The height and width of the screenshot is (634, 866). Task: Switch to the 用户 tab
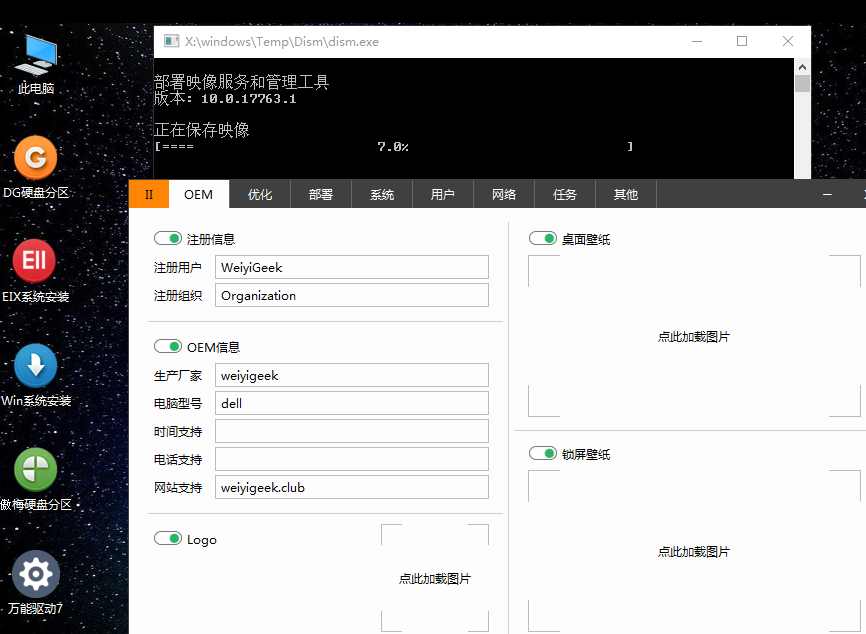[443, 194]
